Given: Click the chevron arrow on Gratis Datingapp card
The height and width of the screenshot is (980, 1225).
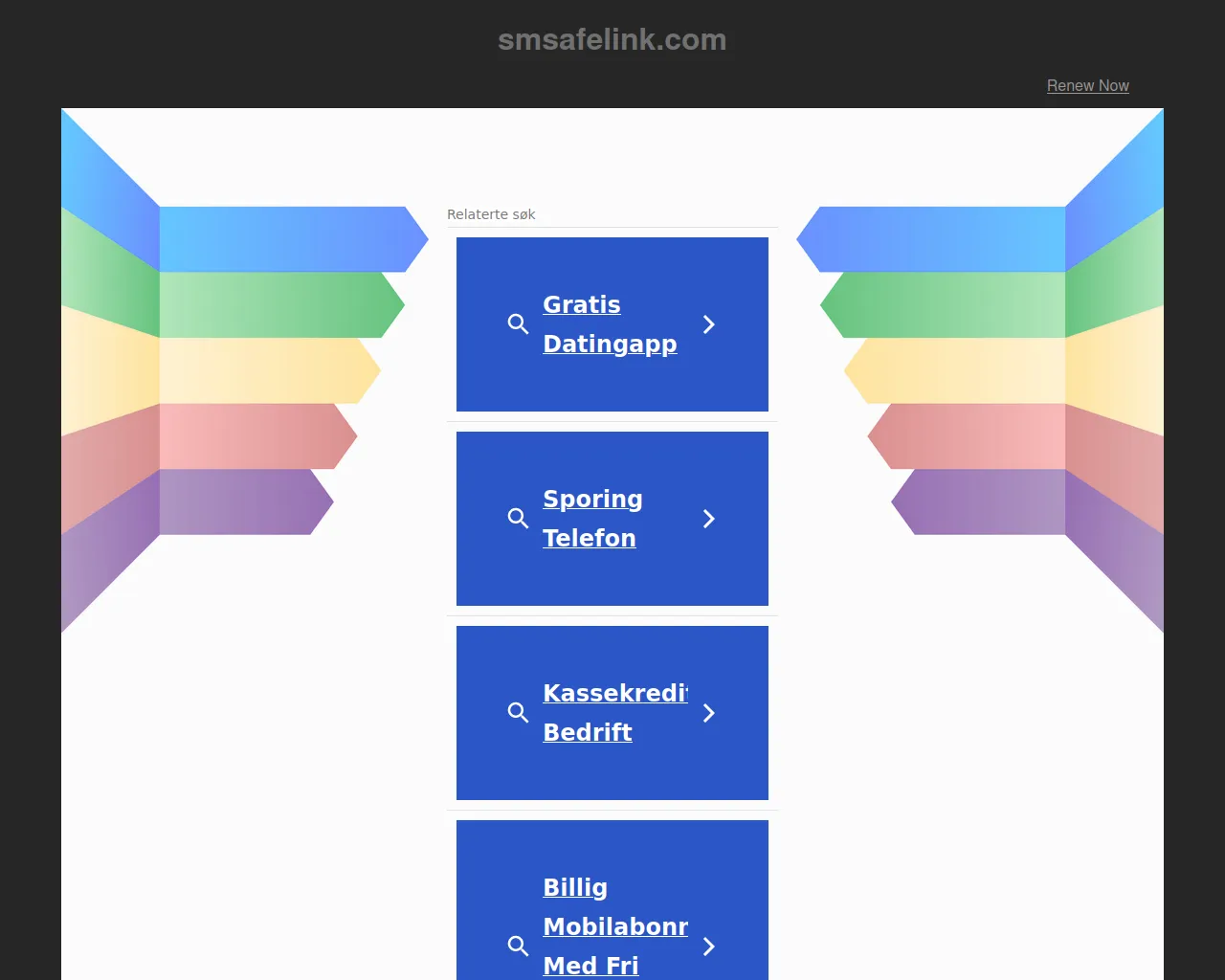Looking at the screenshot, I should point(709,324).
